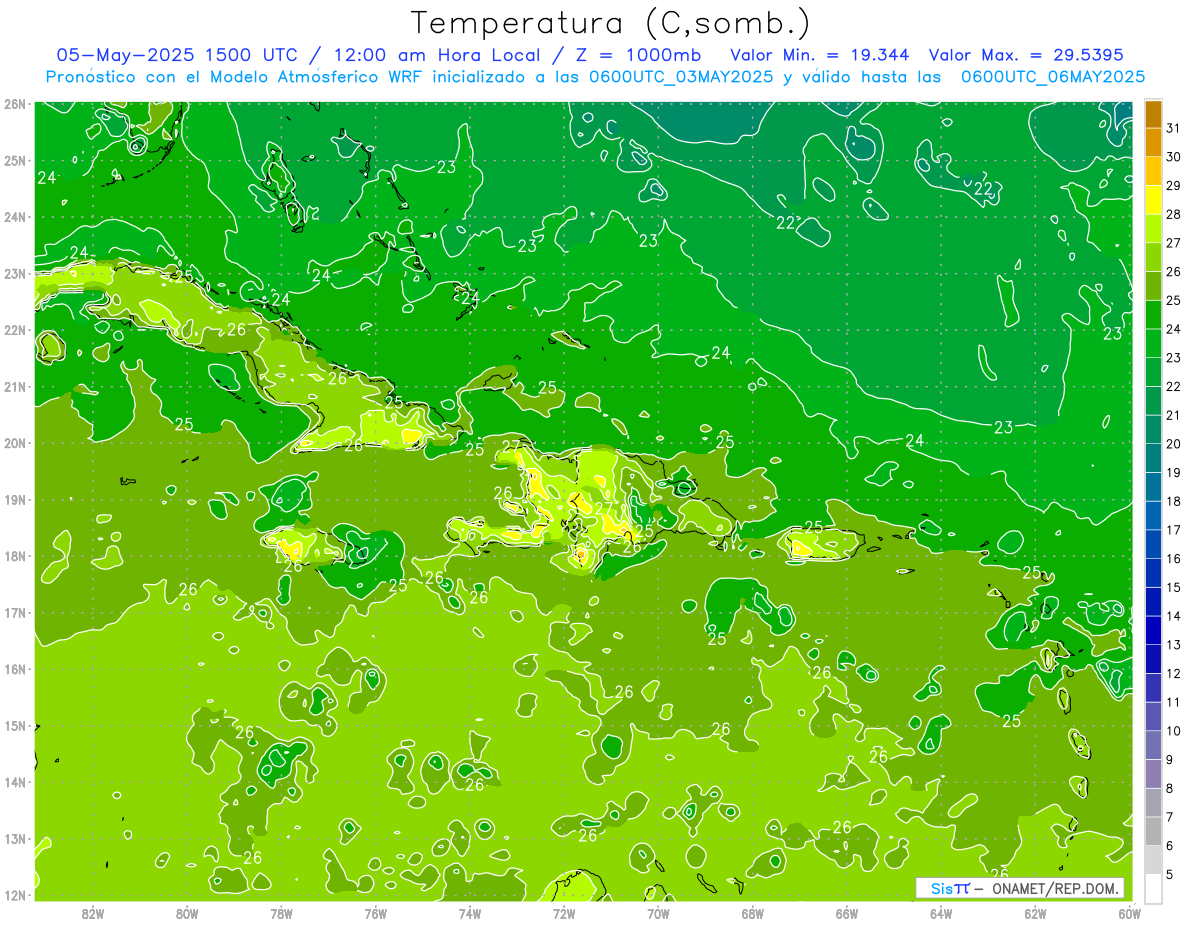Click legend value "5" on the color scale
This screenshot has height=927, width=1200.
tap(1170, 873)
